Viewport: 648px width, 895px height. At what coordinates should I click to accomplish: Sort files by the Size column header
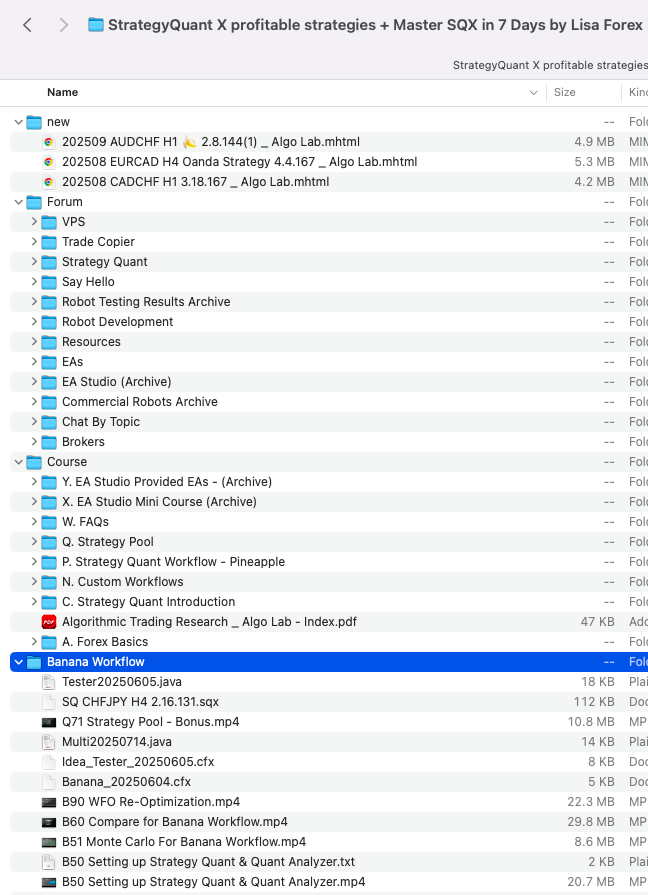(565, 92)
